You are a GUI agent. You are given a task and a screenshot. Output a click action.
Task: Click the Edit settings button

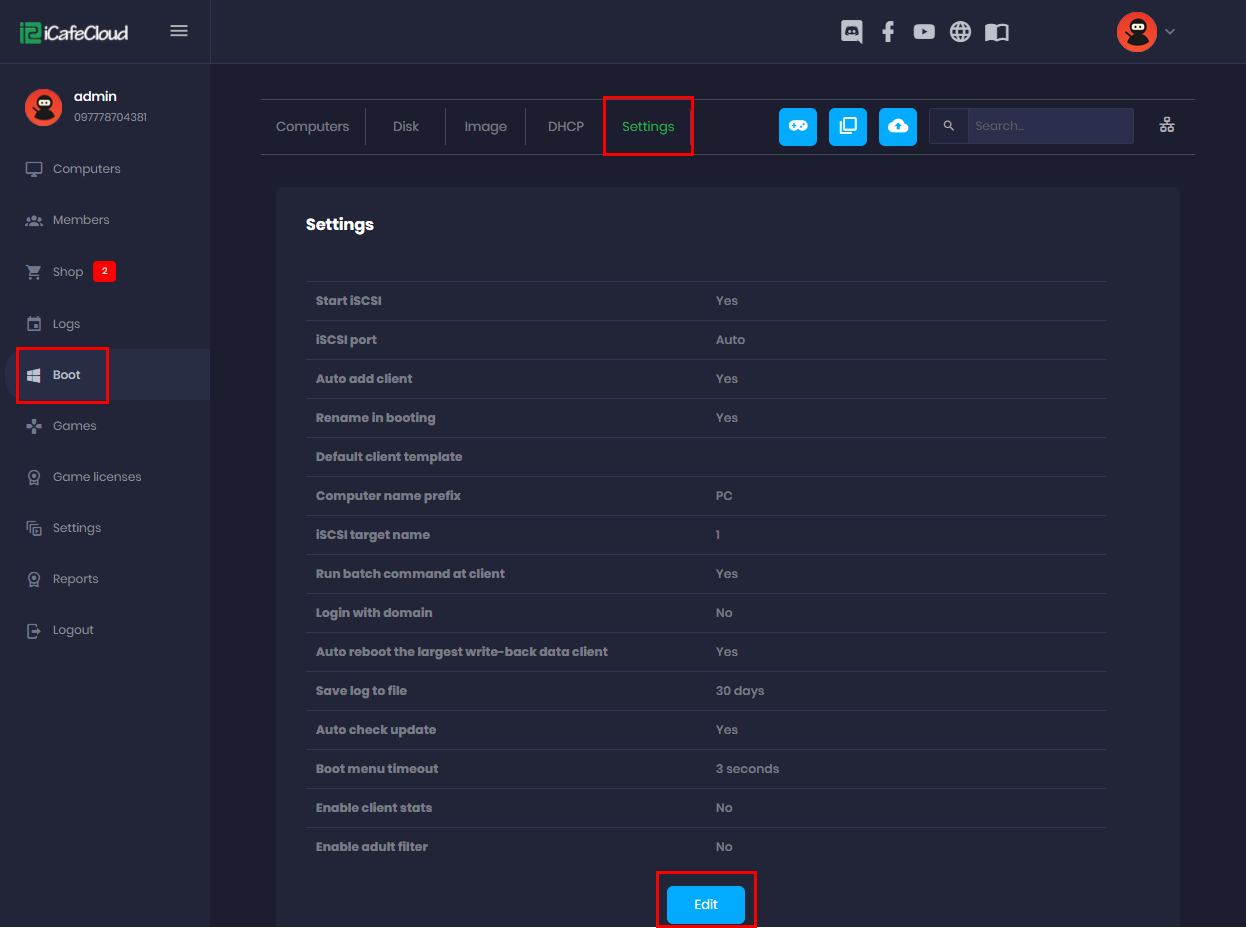pos(706,904)
